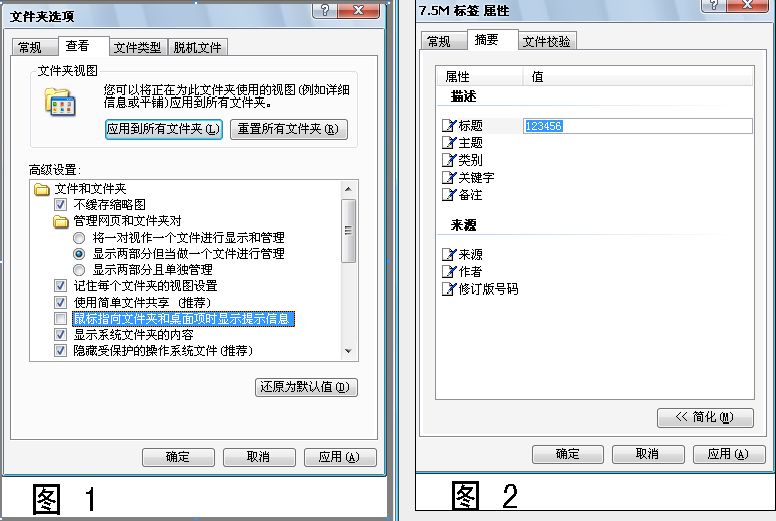
Task: Click the edit icon beside 主题
Action: tap(449, 143)
